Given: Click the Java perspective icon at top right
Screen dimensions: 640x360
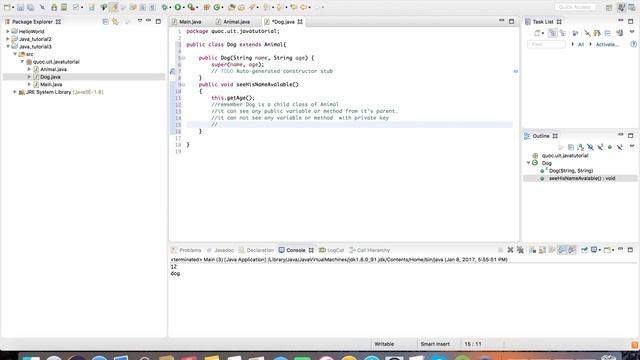Looking at the screenshot, I should click(x=621, y=7).
